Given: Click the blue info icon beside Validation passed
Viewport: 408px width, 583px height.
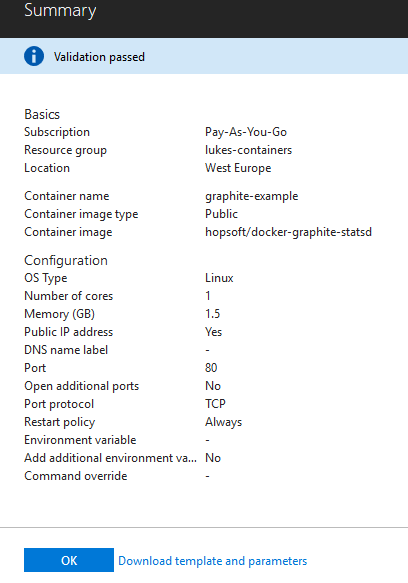Looking at the screenshot, I should [x=34, y=57].
